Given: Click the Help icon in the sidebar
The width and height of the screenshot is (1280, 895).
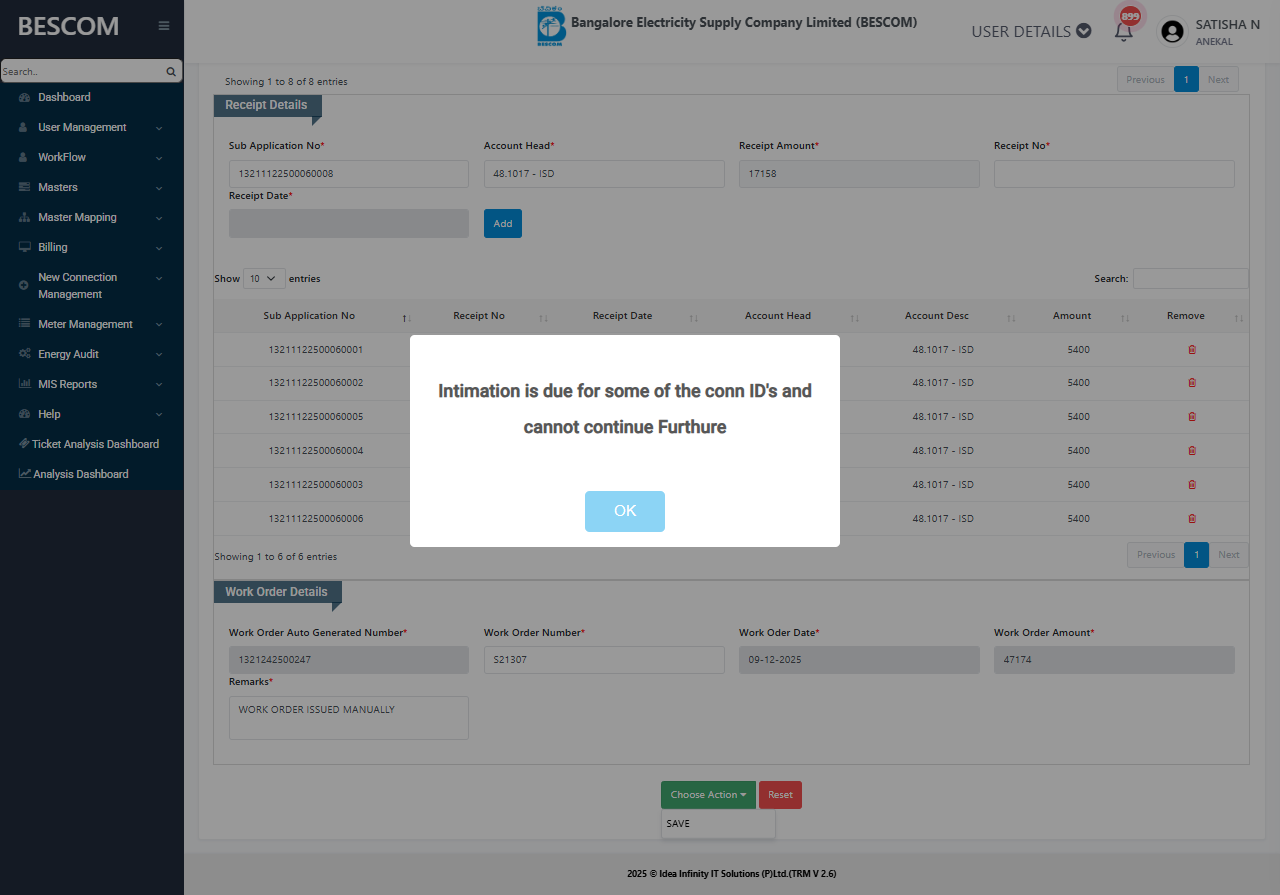Looking at the screenshot, I should tap(24, 414).
